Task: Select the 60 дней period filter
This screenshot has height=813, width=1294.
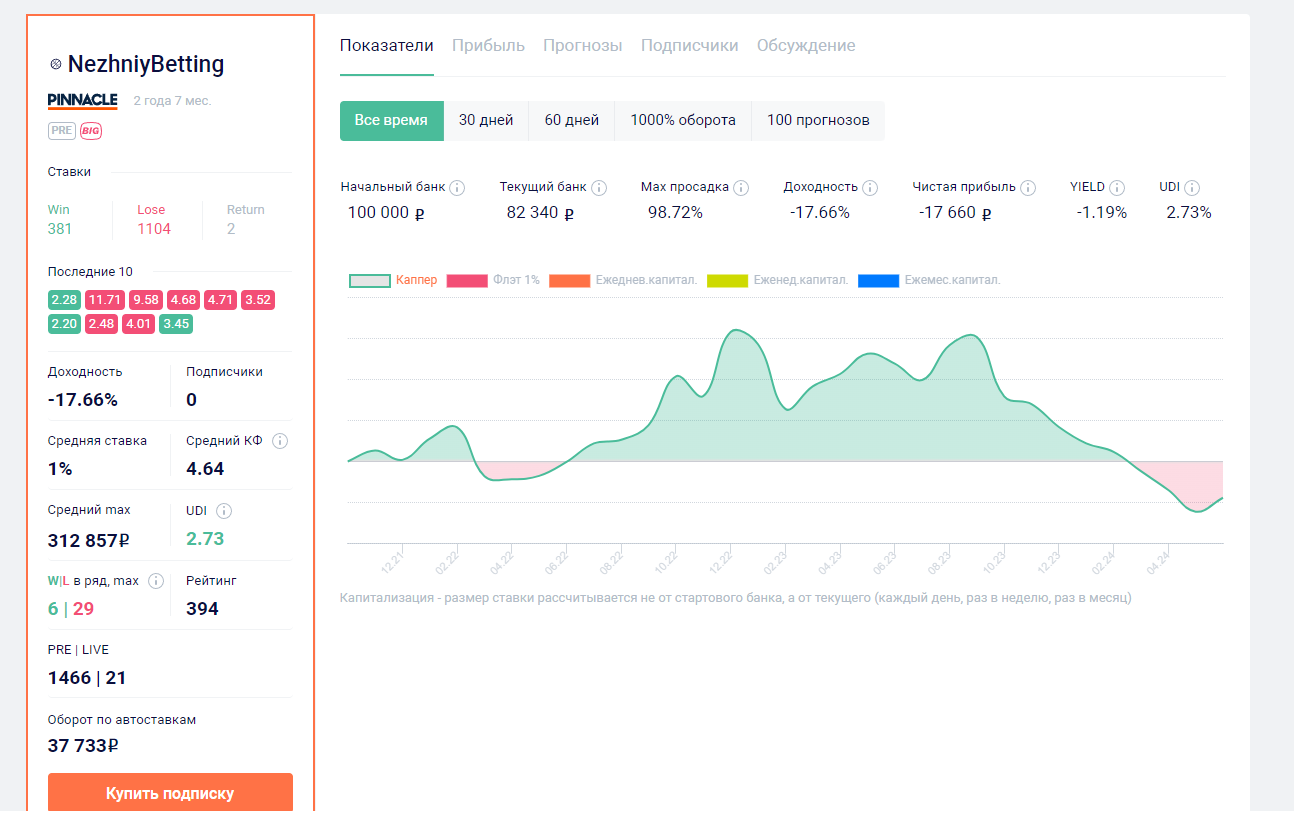Action: [572, 121]
